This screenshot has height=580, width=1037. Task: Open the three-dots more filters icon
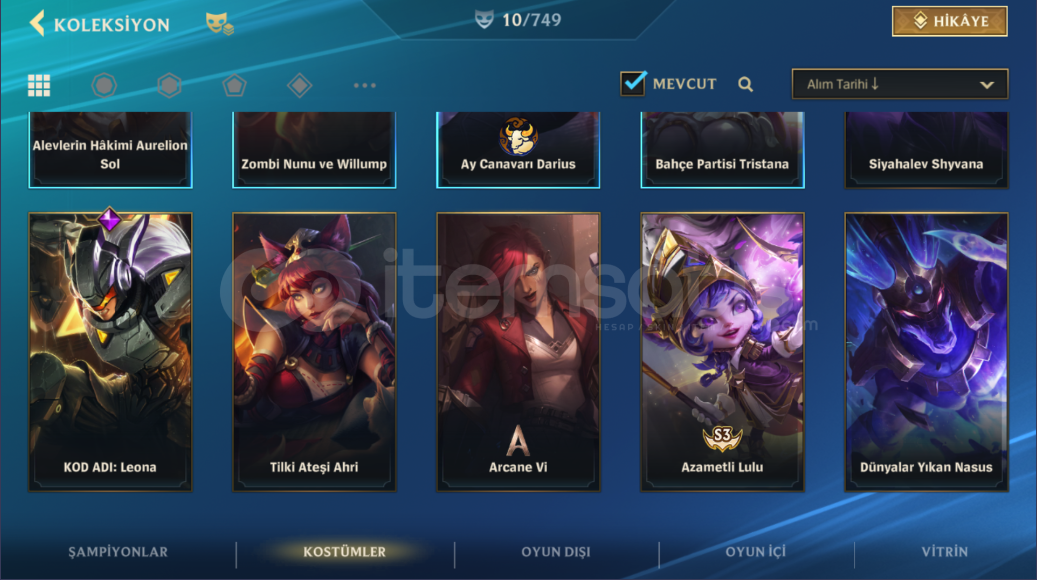(x=364, y=85)
